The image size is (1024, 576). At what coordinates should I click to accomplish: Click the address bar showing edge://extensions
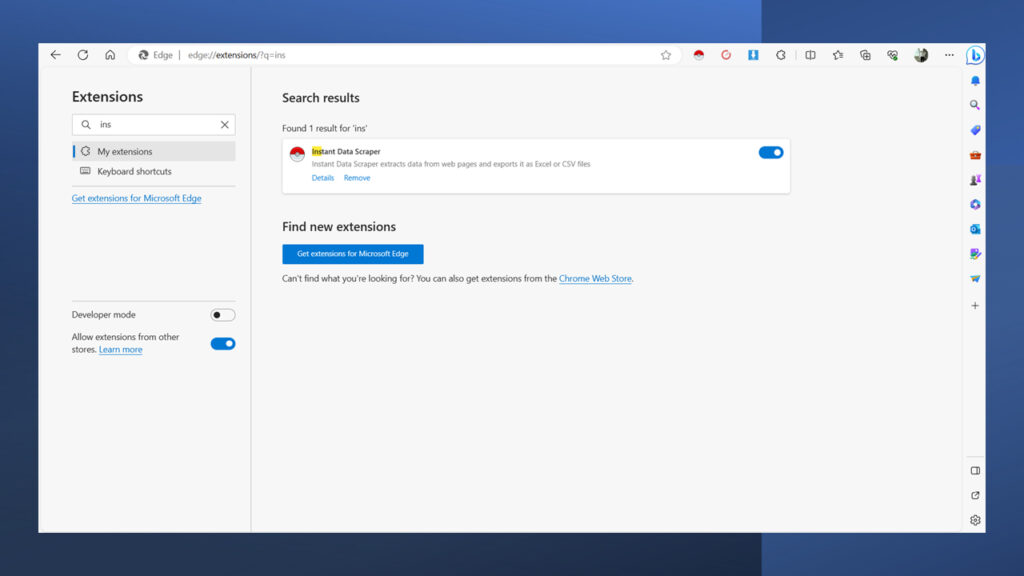coord(405,55)
